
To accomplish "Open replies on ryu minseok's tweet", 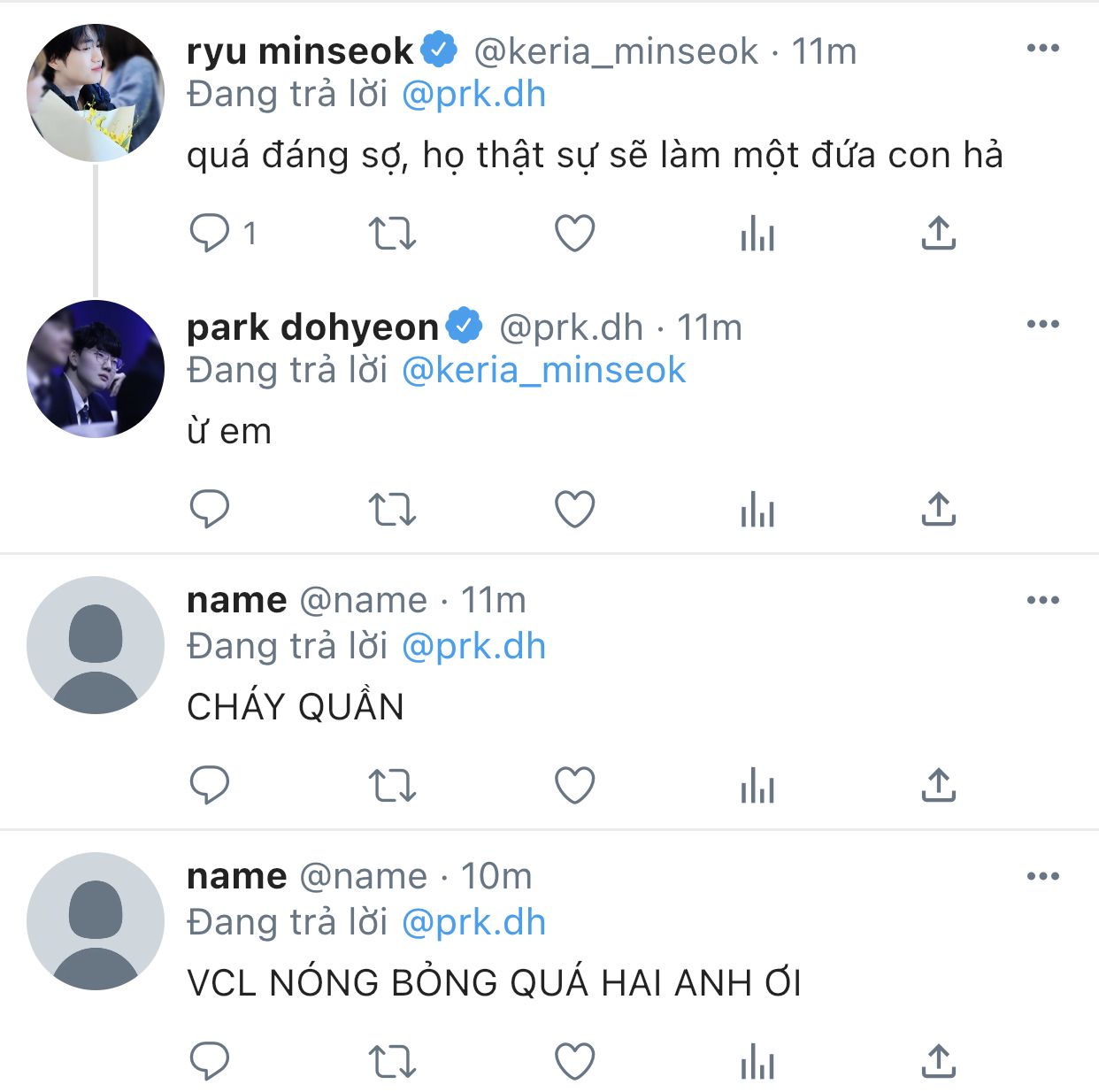I will tap(210, 234).
